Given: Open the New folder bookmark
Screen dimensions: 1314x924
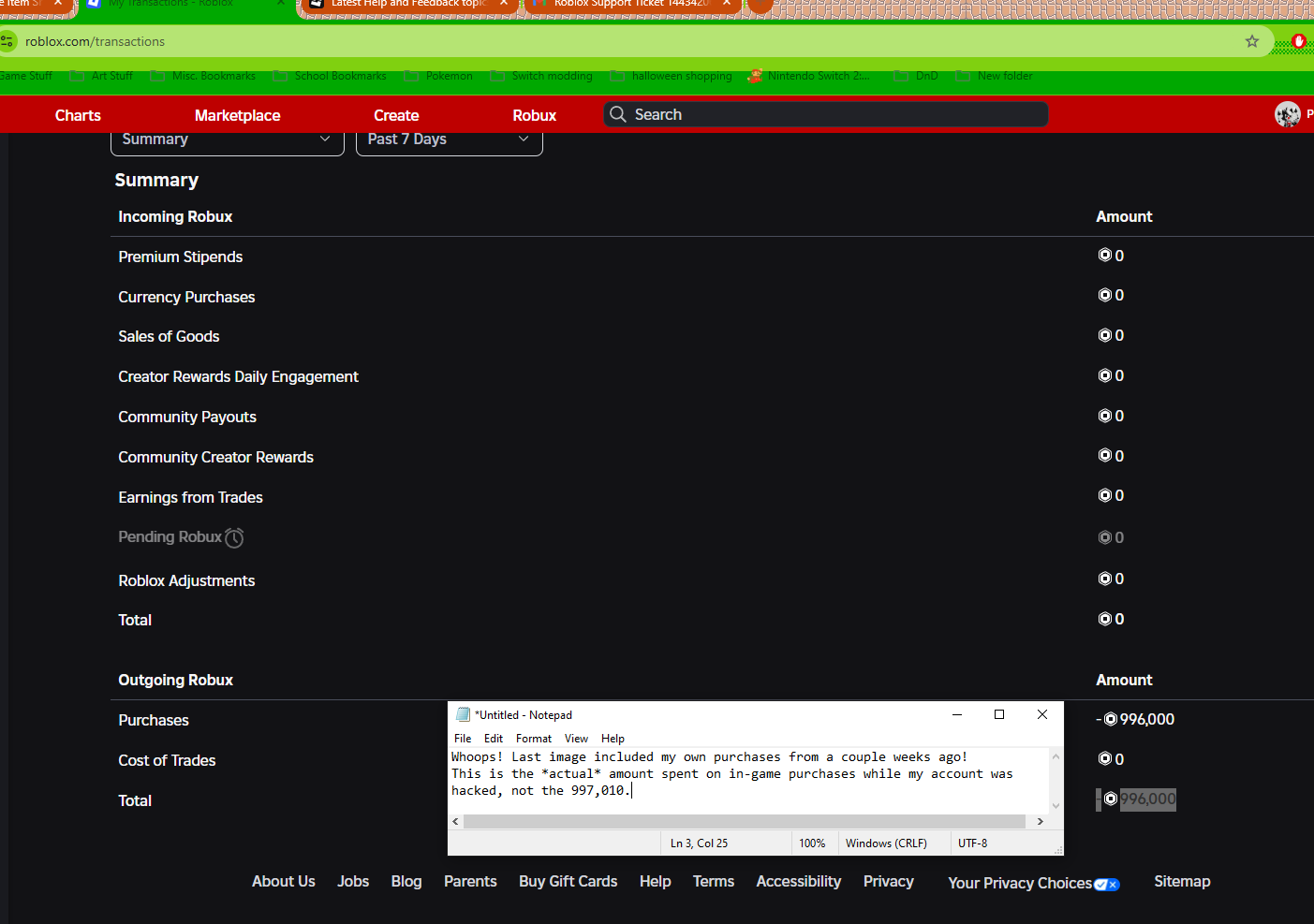Looking at the screenshot, I should 995,76.
